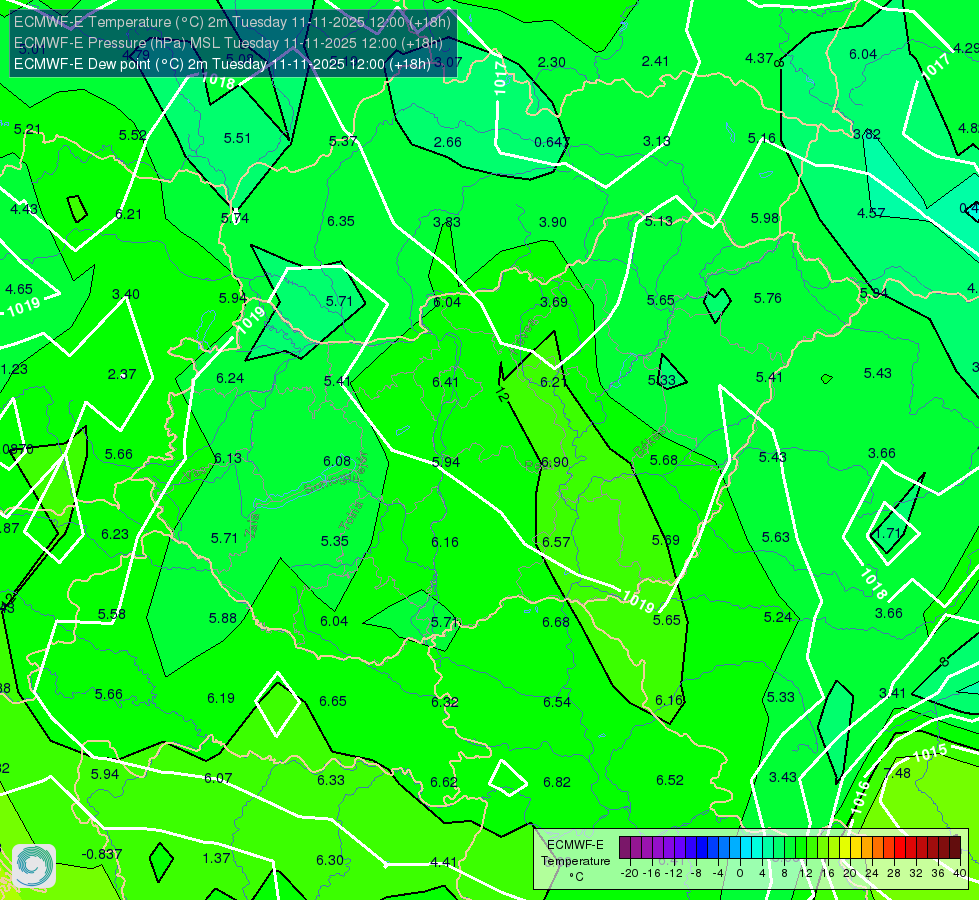Click the dew point value 4.41
Image resolution: width=979 pixels, height=900 pixels.
point(443,863)
